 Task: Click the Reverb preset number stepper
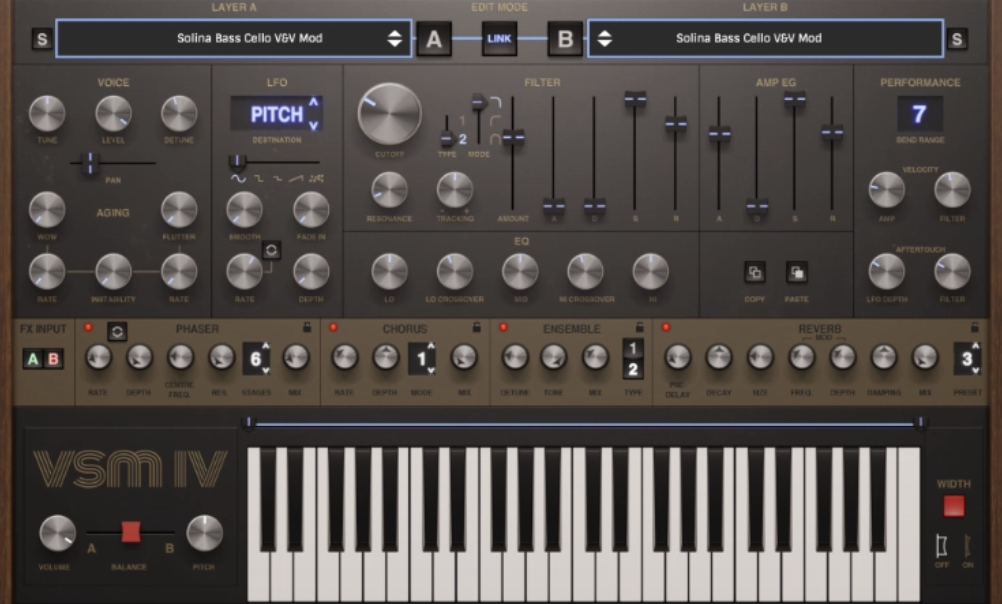pos(968,359)
